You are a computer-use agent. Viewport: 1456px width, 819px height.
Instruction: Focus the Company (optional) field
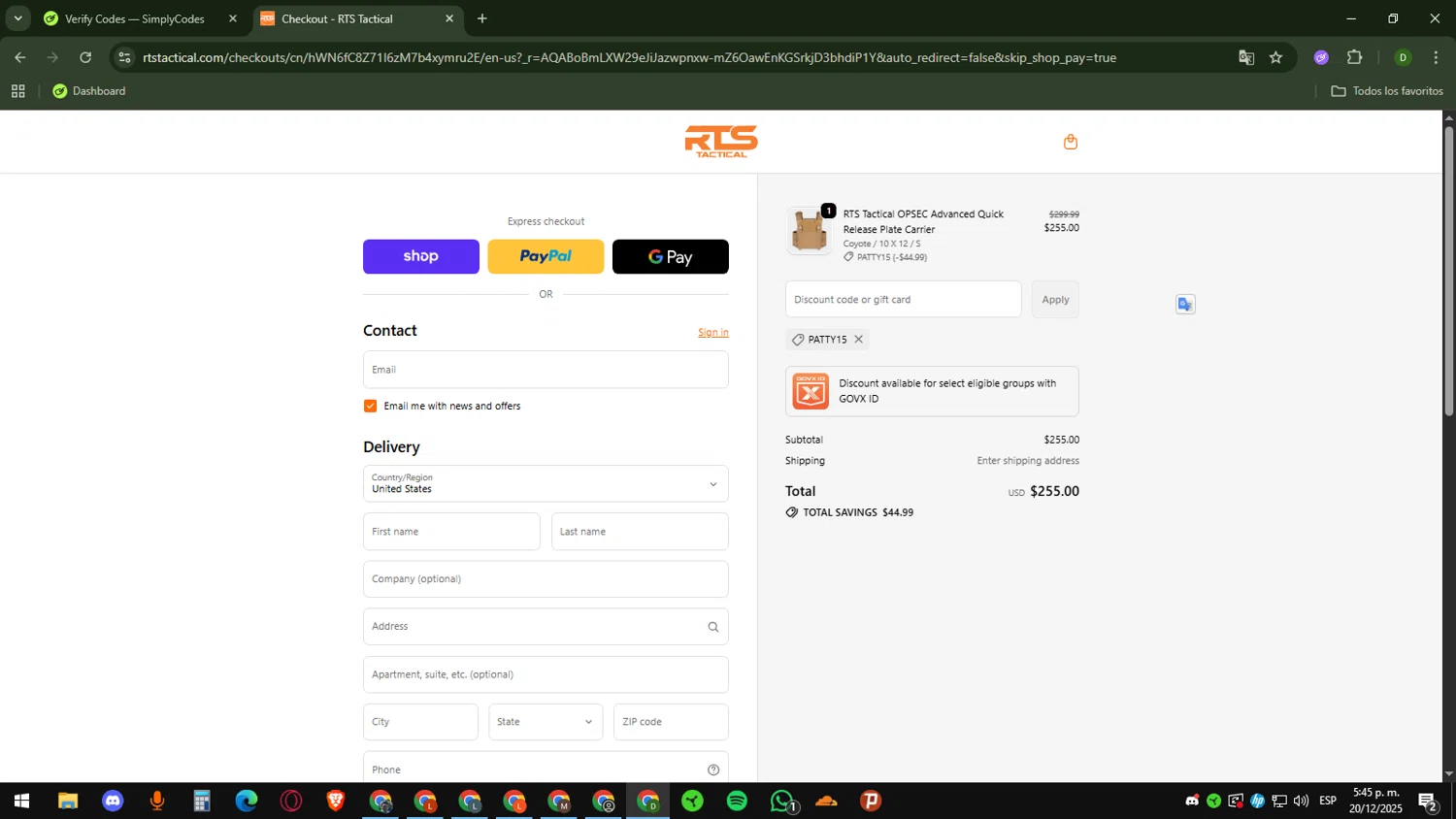pyautogui.click(x=546, y=579)
